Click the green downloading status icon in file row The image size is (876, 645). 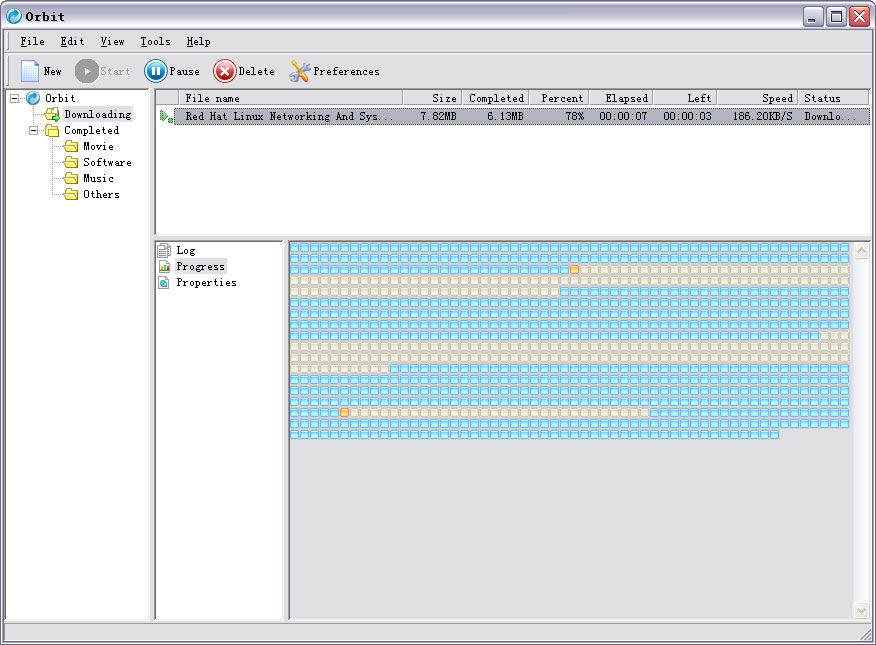(166, 116)
